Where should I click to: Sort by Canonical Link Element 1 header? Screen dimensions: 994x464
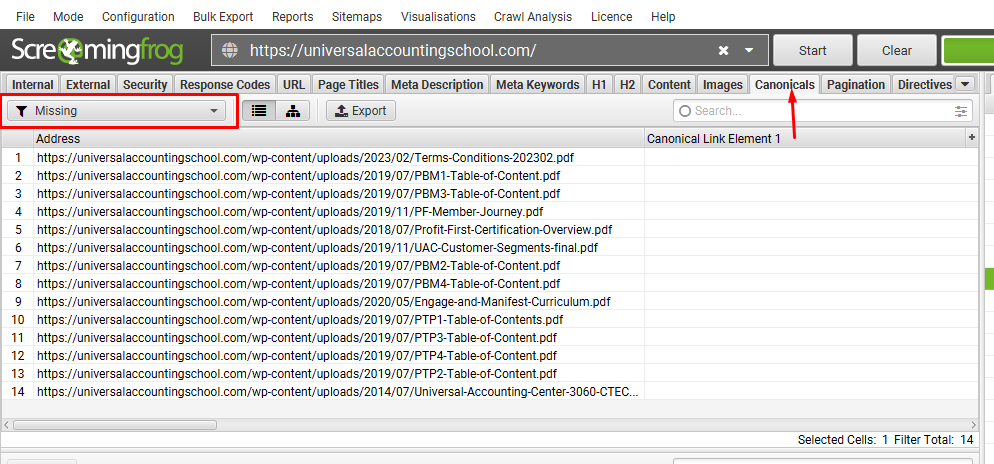[x=806, y=139]
